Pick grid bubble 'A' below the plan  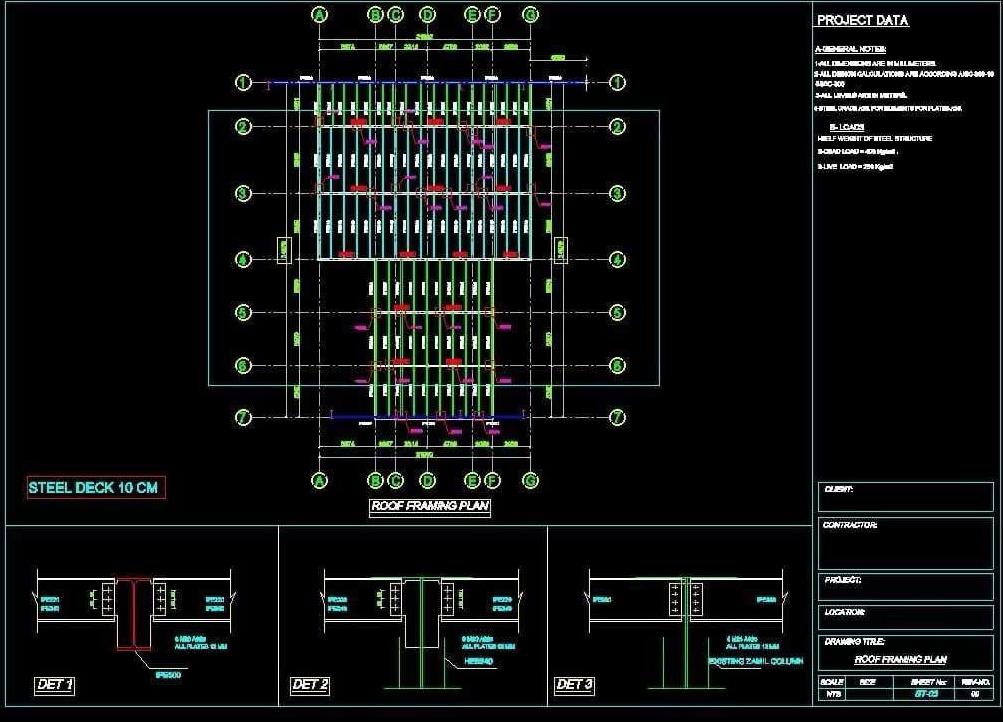pyautogui.click(x=319, y=480)
